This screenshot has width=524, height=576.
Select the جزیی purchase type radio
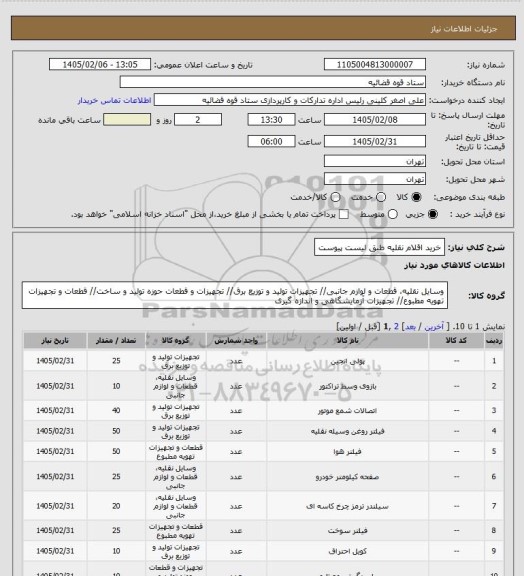point(433,214)
